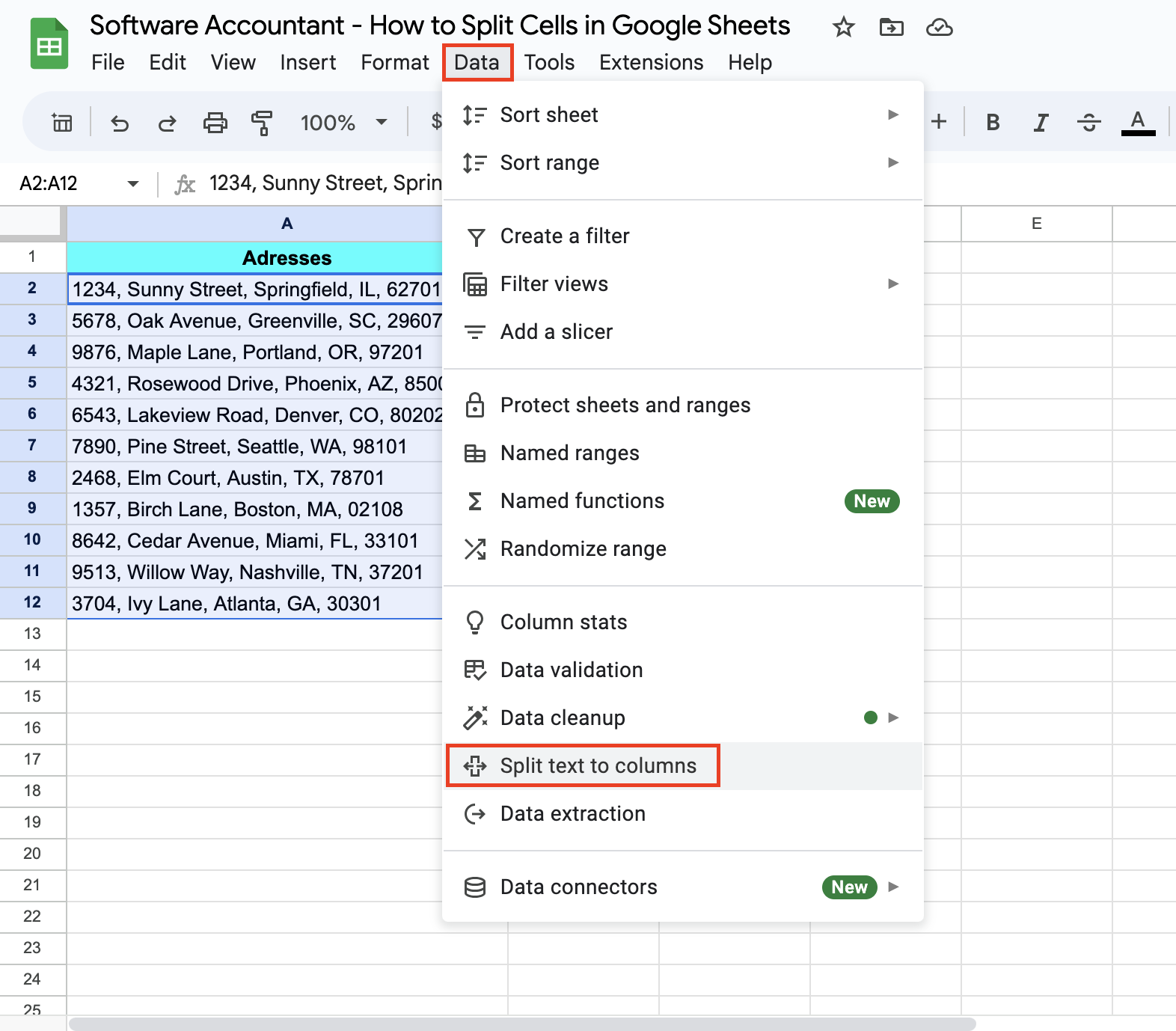Click the spreadsheet title text
The image size is (1176, 1031).
[x=440, y=25]
